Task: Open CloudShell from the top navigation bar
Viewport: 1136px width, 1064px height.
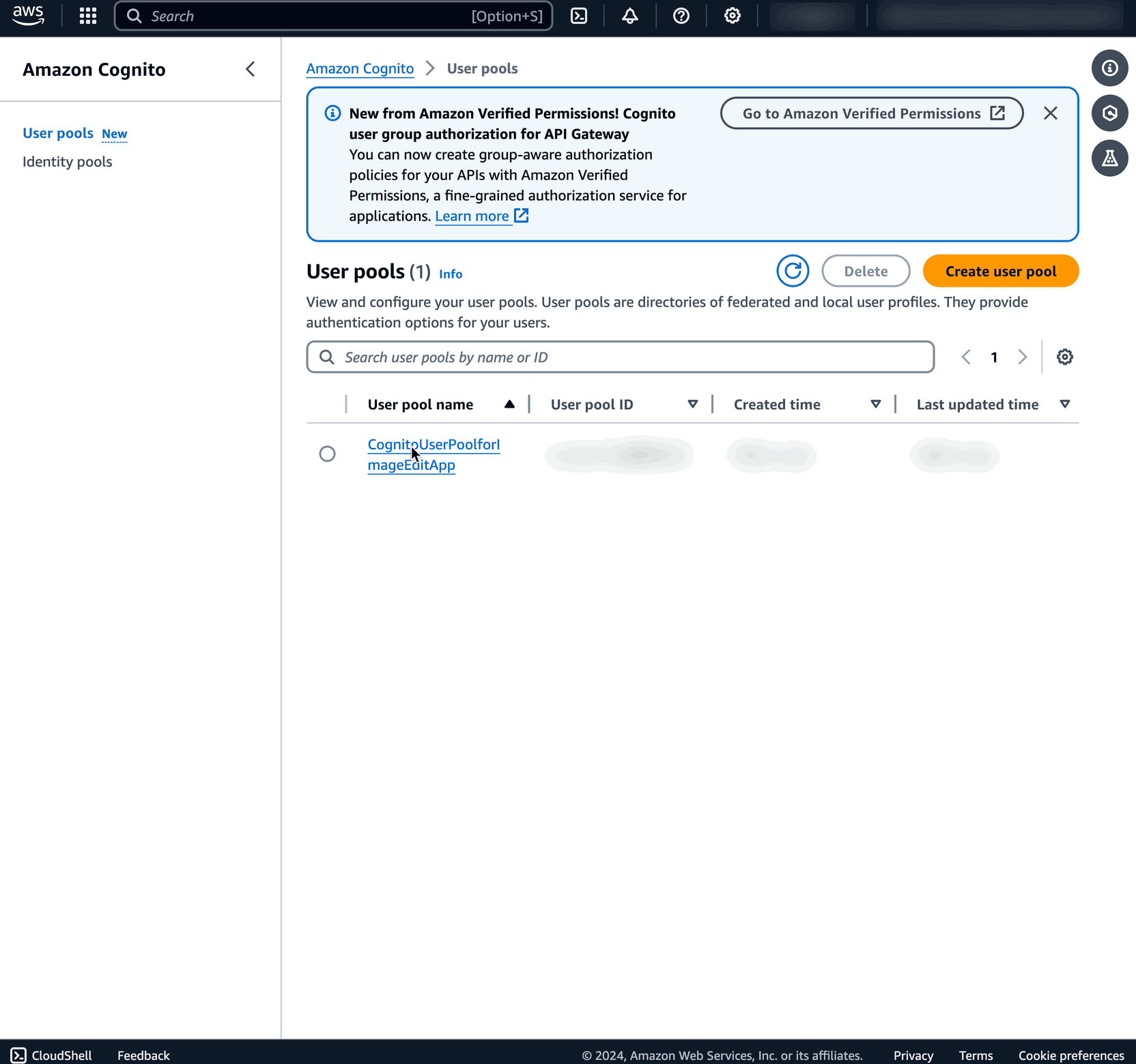Action: [x=578, y=15]
